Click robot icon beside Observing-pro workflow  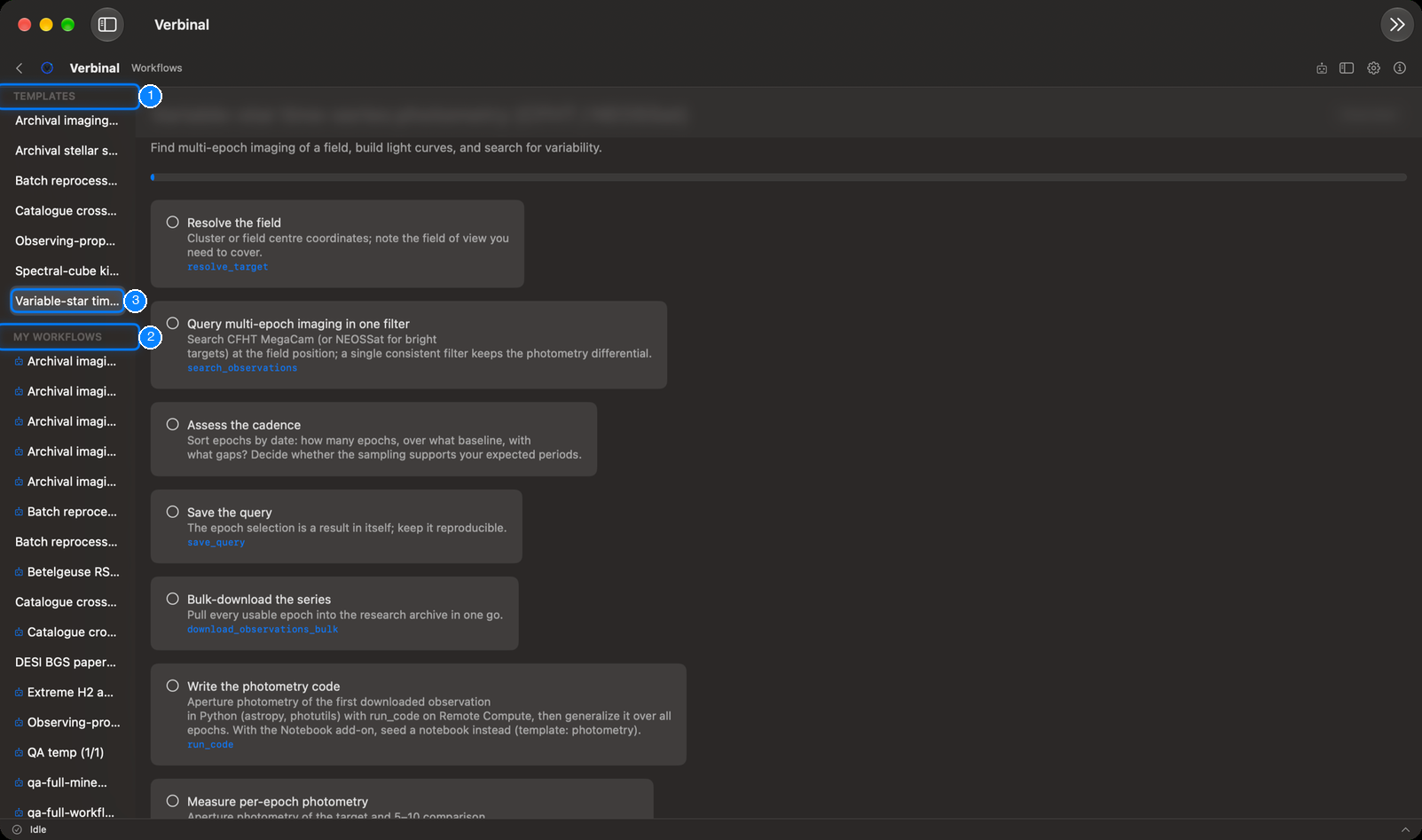point(19,723)
